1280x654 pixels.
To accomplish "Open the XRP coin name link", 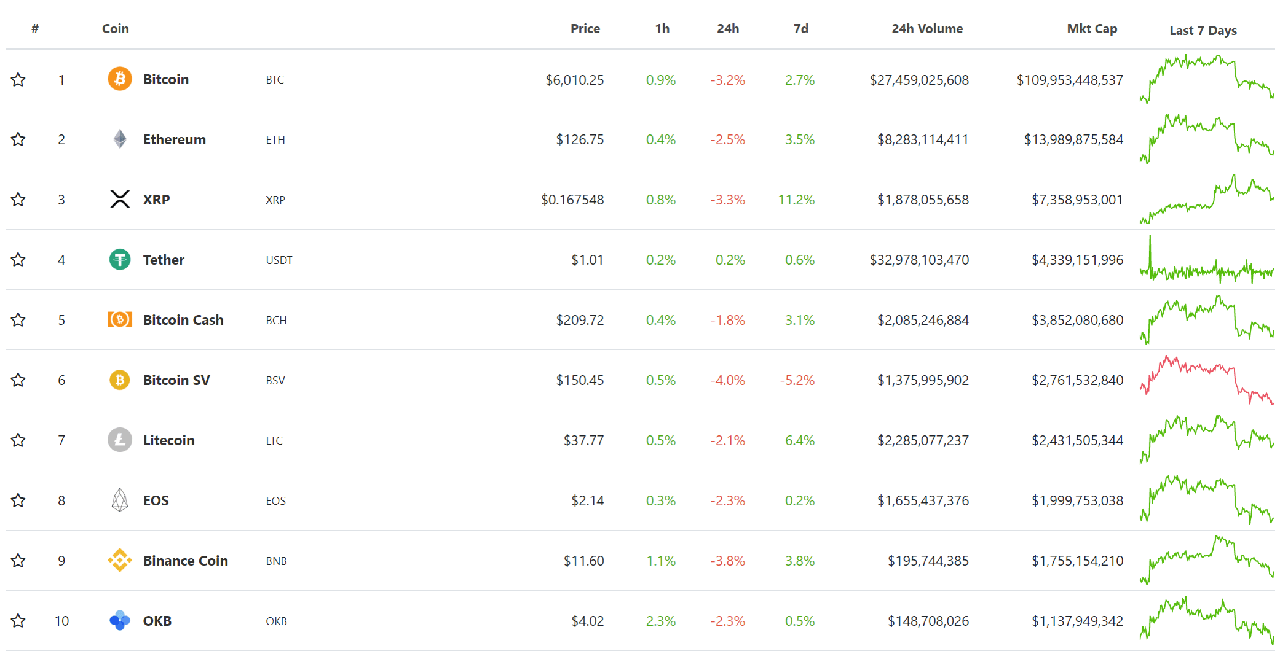I will point(156,199).
